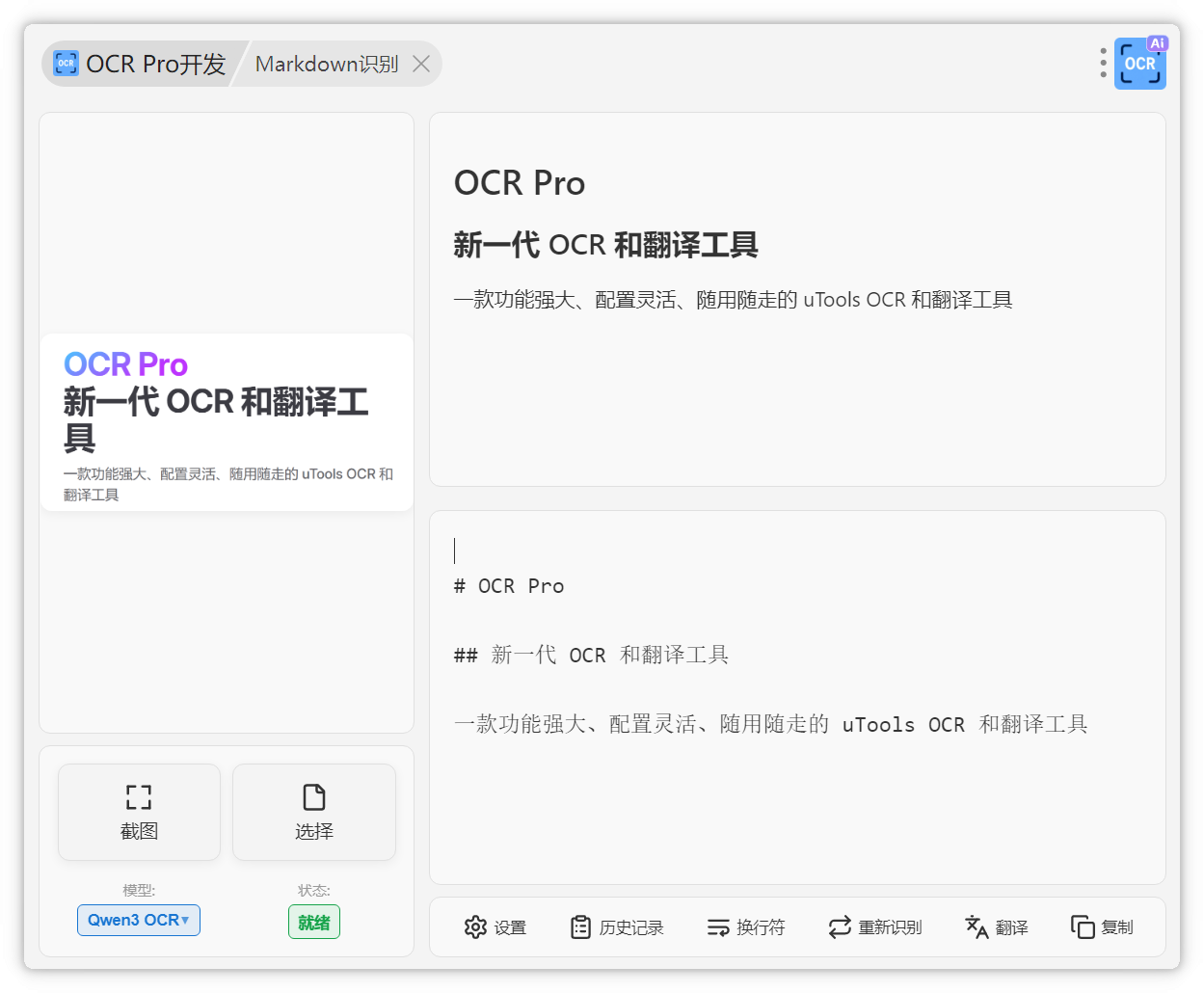The width and height of the screenshot is (1204, 993).
Task: Open file picker via 选择 icon
Action: [x=313, y=812]
